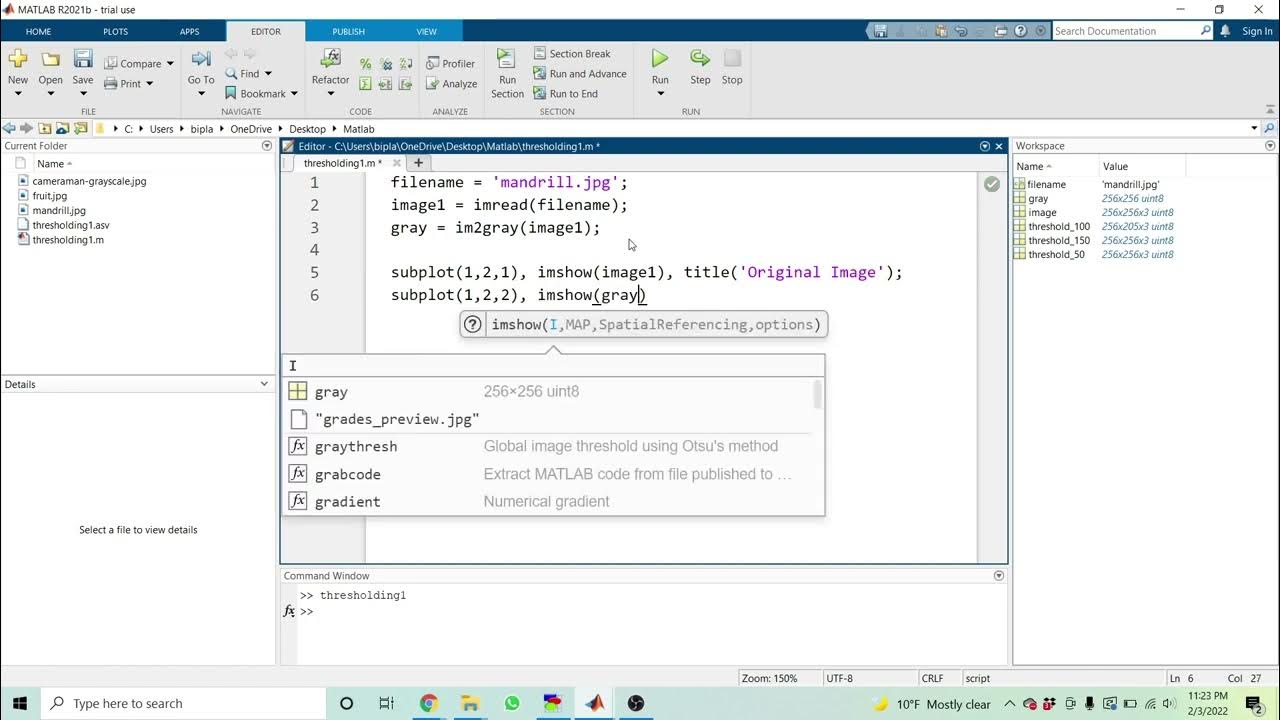The width and height of the screenshot is (1280, 720).
Task: Select threshold_150 variable in Workspace
Action: [1059, 241]
